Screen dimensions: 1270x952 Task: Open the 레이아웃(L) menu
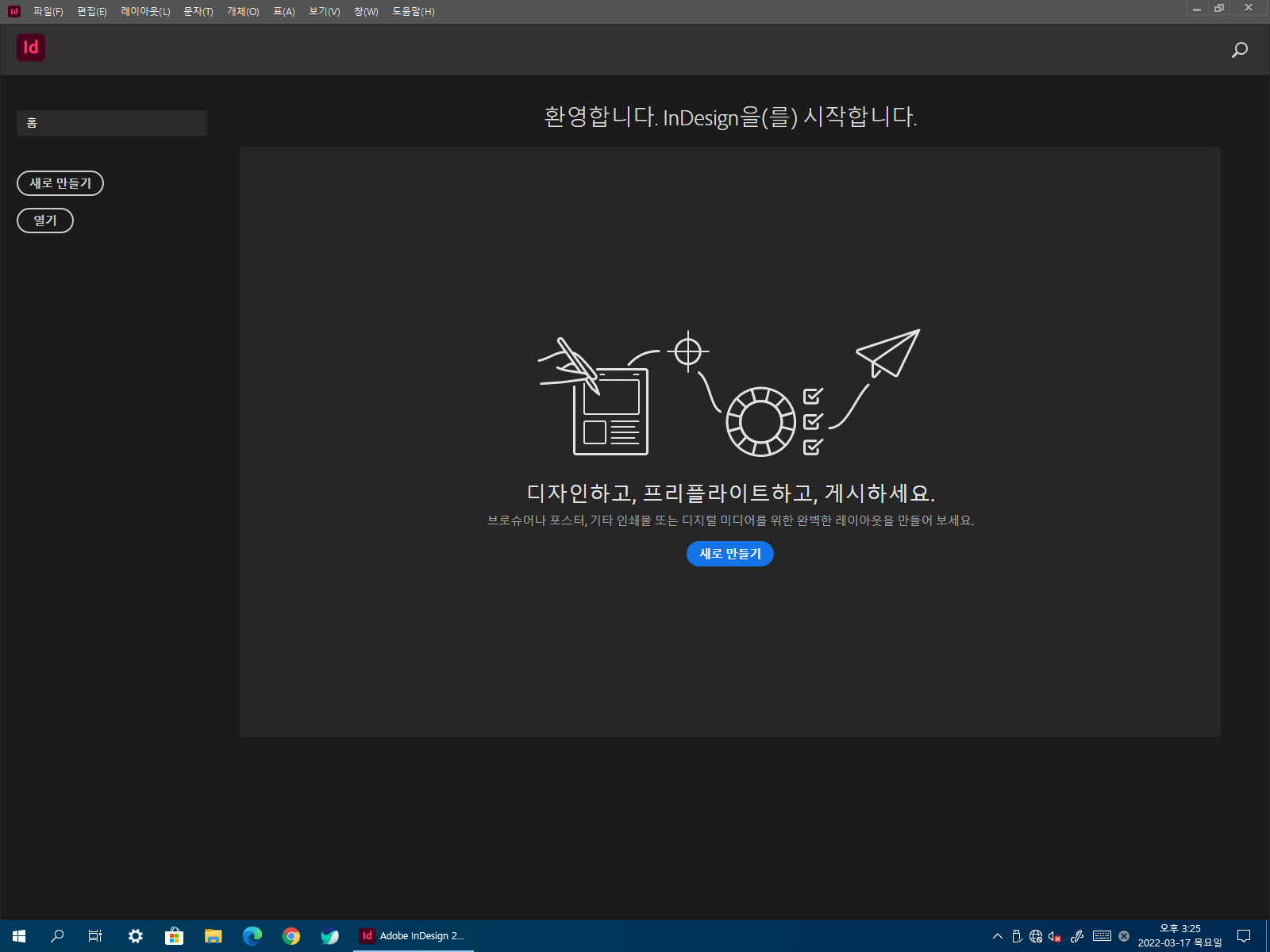[x=145, y=11]
